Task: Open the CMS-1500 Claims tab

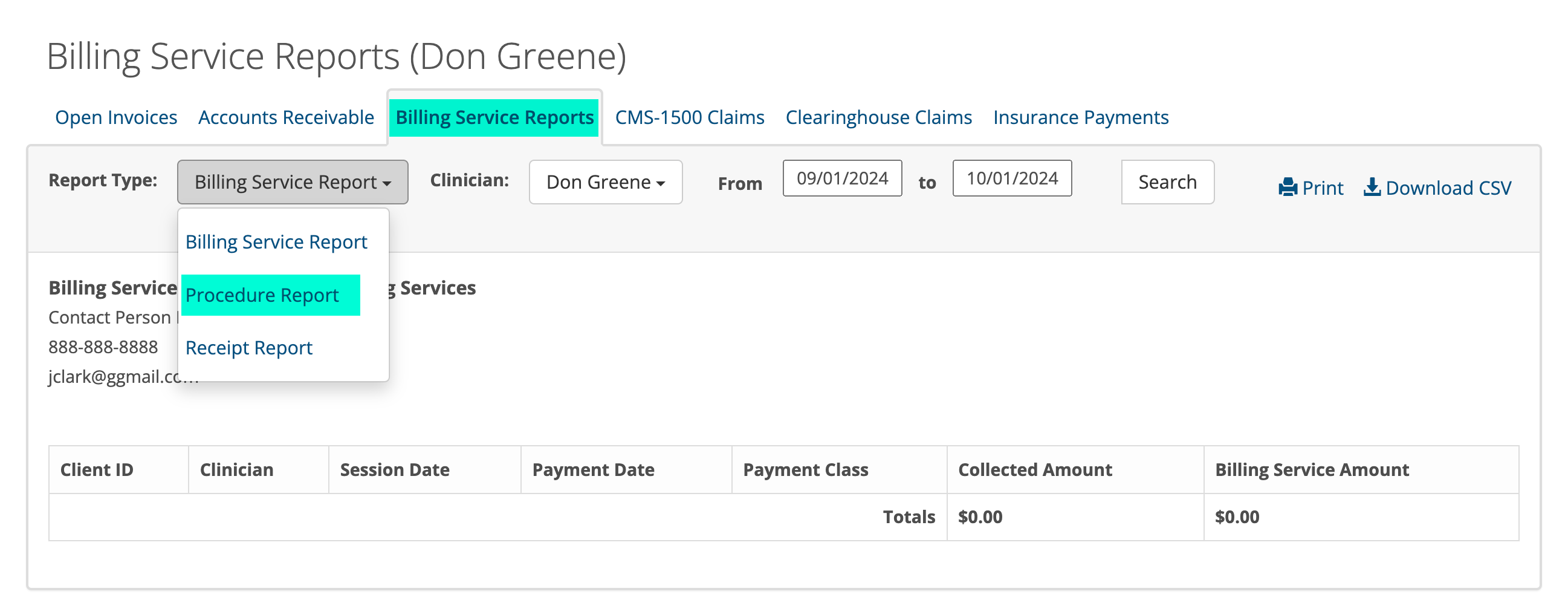Action: [689, 117]
